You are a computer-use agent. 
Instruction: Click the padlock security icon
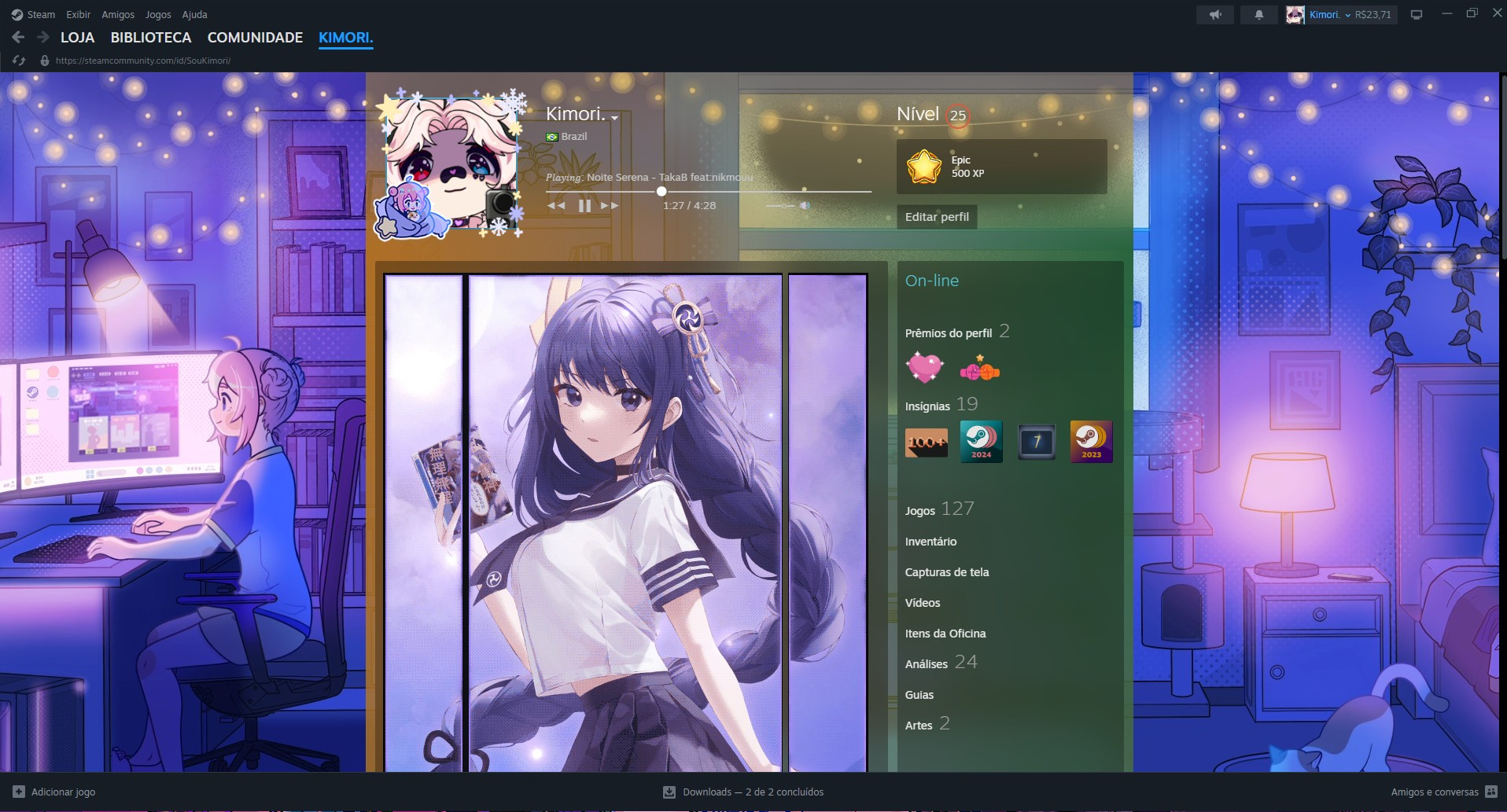pos(45,60)
